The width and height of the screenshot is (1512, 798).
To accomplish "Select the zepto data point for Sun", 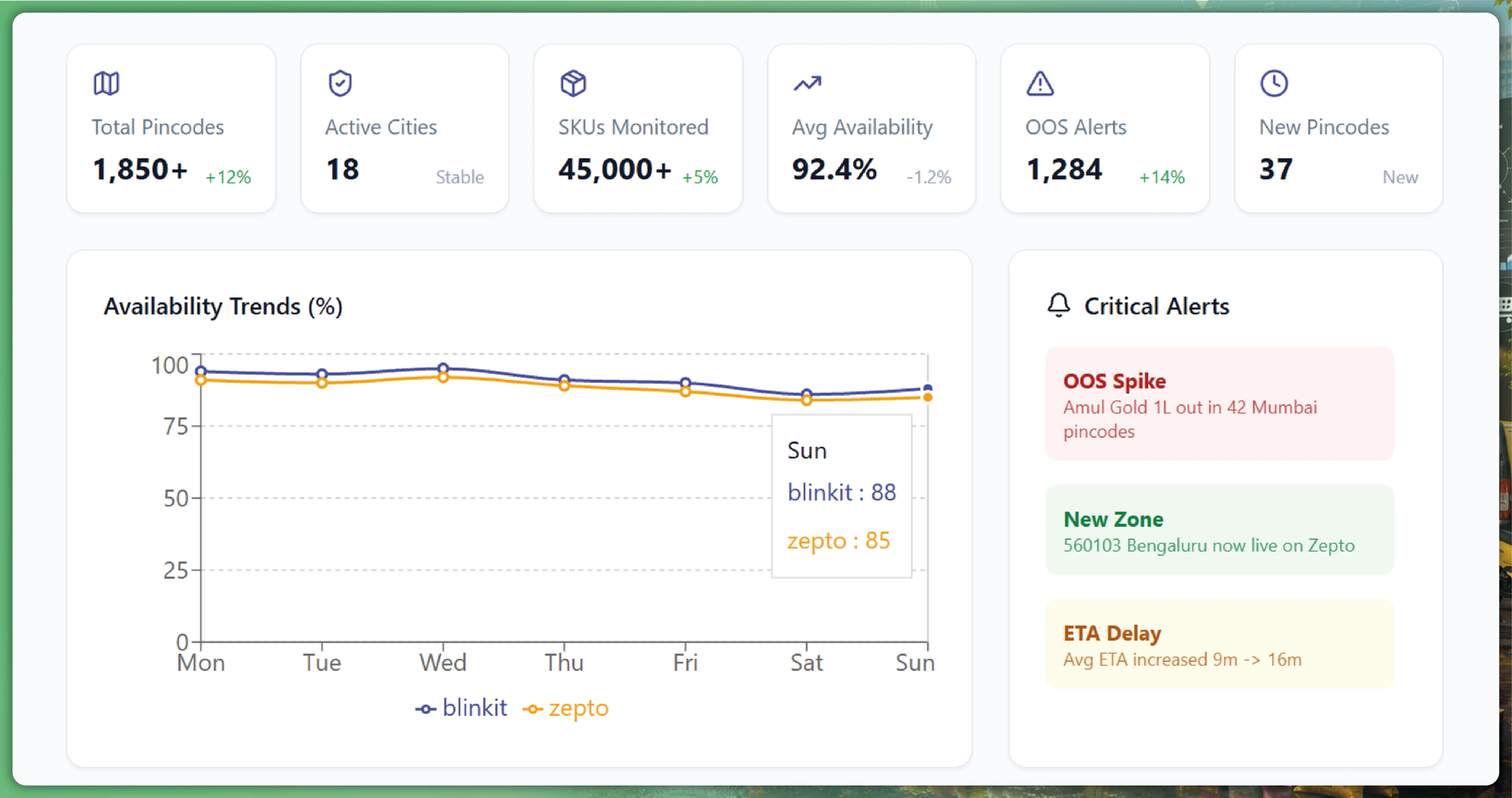I will (927, 397).
